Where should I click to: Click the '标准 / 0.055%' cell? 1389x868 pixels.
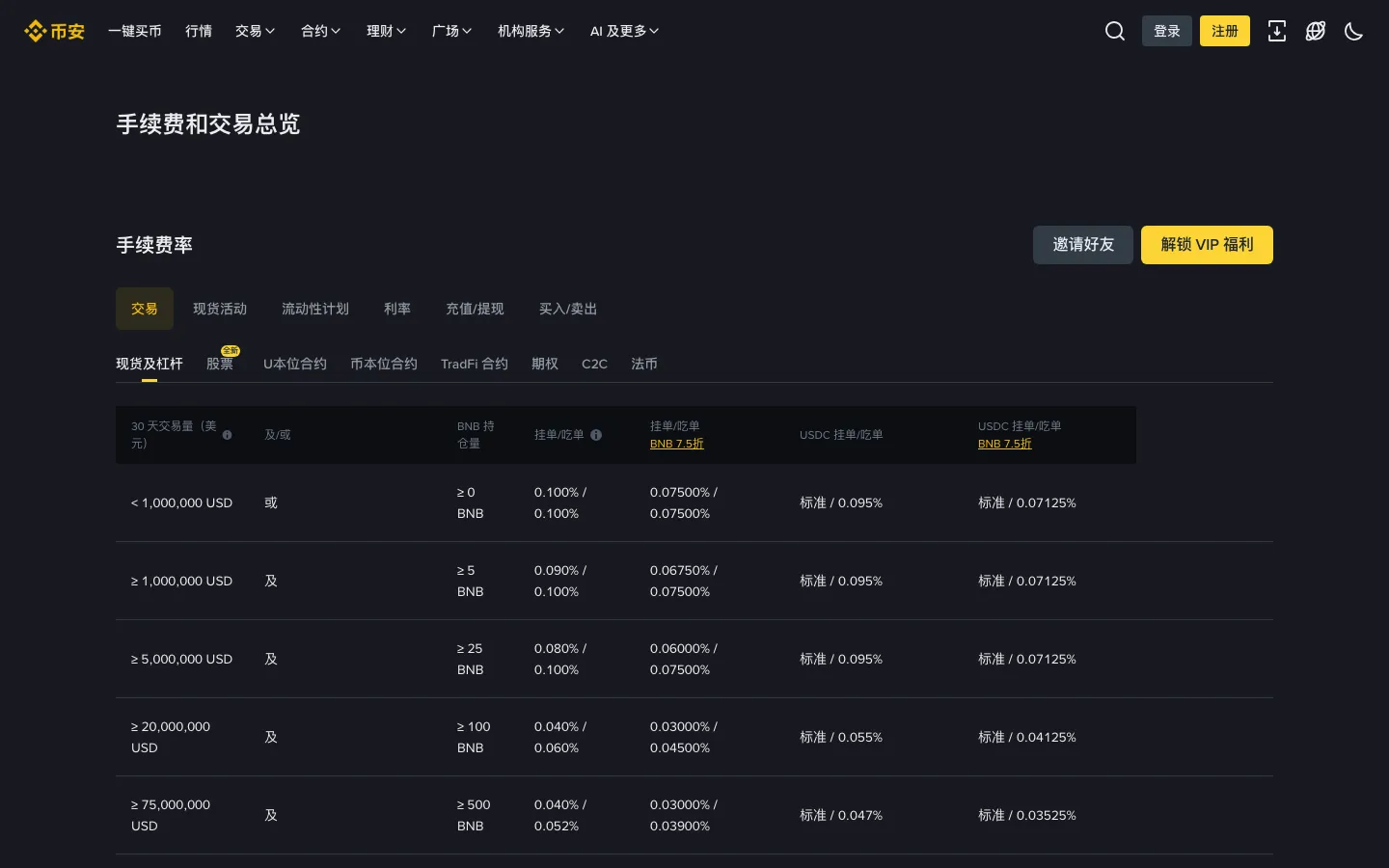point(841,737)
